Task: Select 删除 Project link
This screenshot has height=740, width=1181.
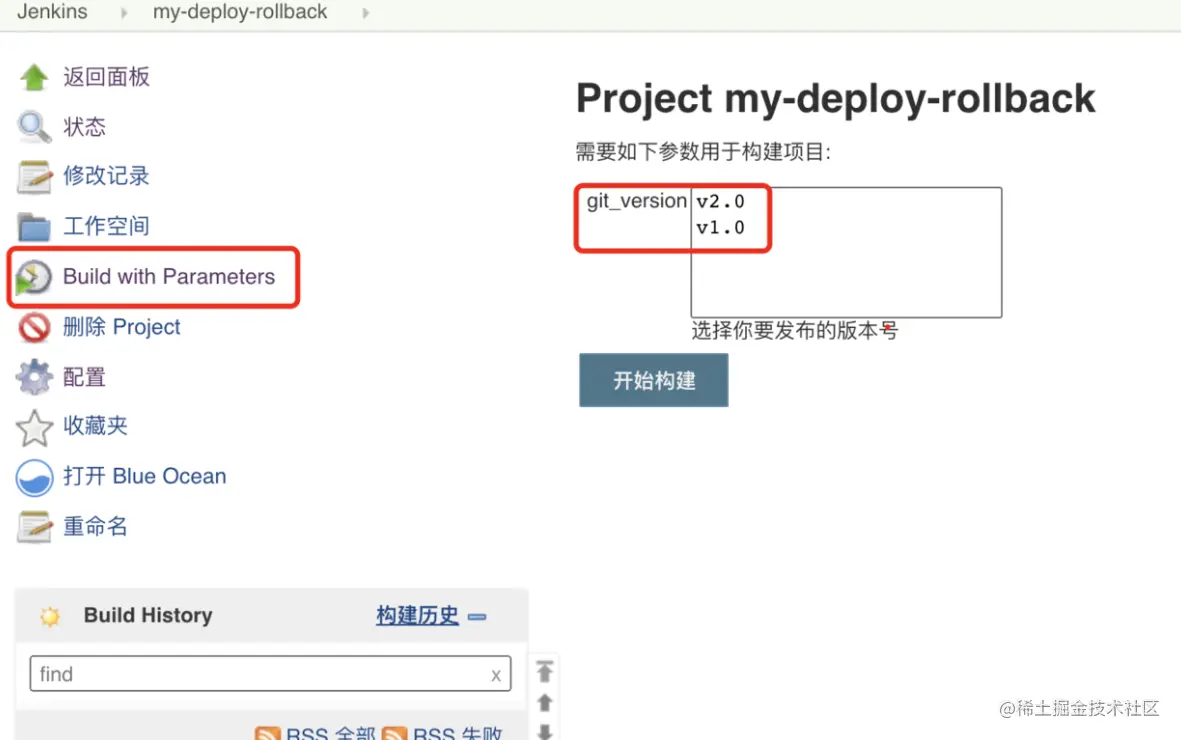Action: [121, 327]
